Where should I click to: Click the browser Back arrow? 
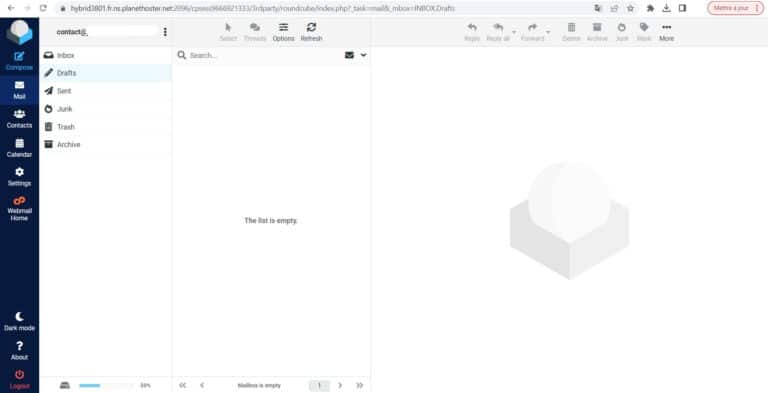point(11,8)
